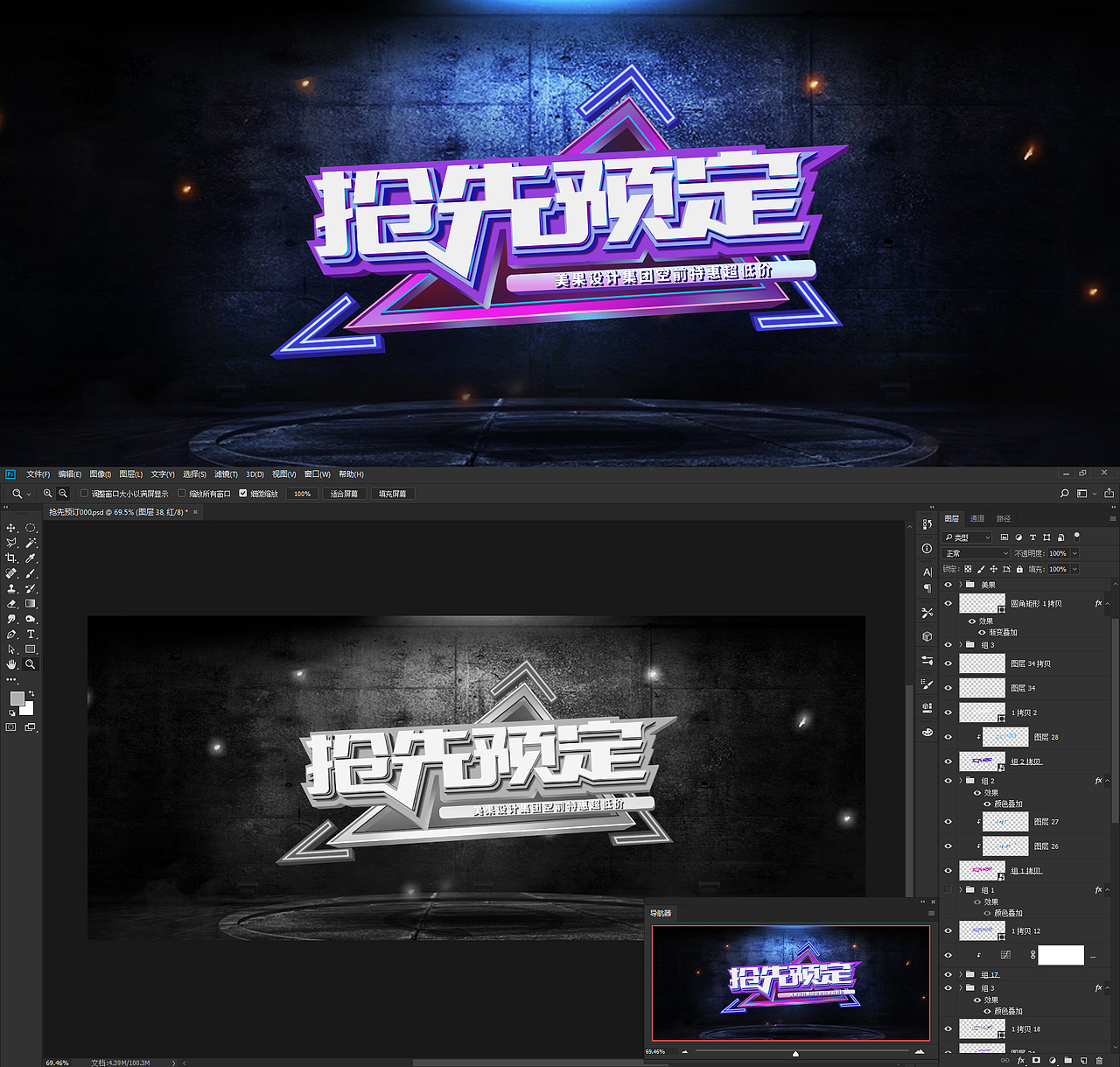The image size is (1120, 1067).
Task: Click the lock-all icon in the 锁定 row
Action: click(1019, 569)
